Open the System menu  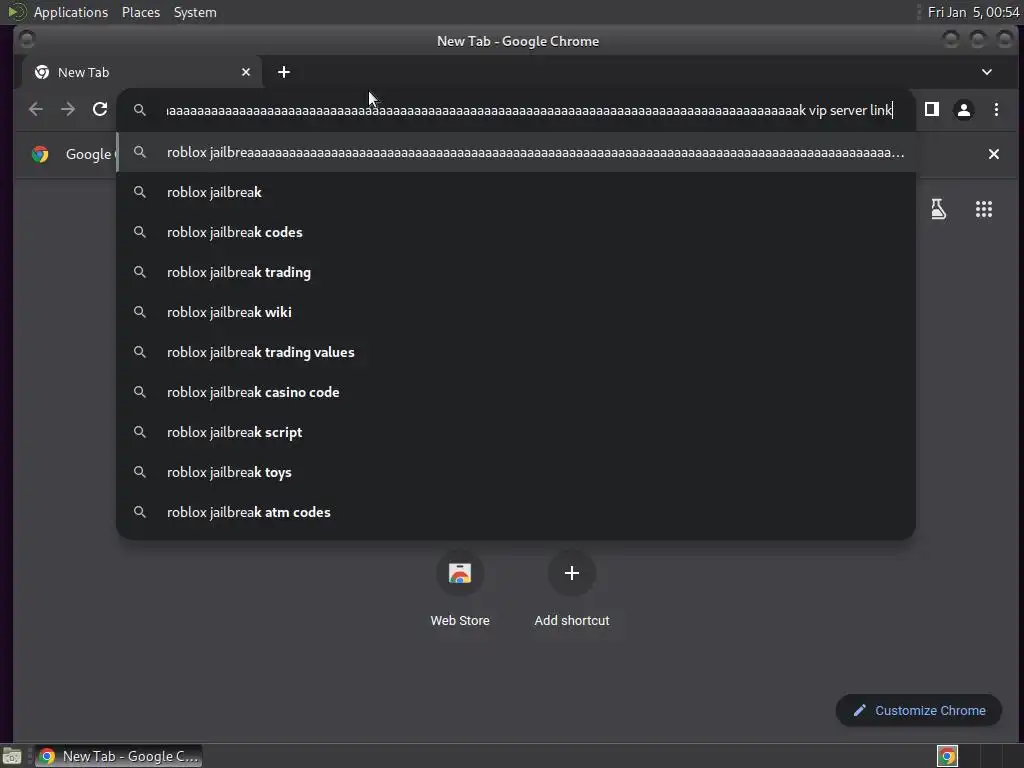click(x=195, y=12)
